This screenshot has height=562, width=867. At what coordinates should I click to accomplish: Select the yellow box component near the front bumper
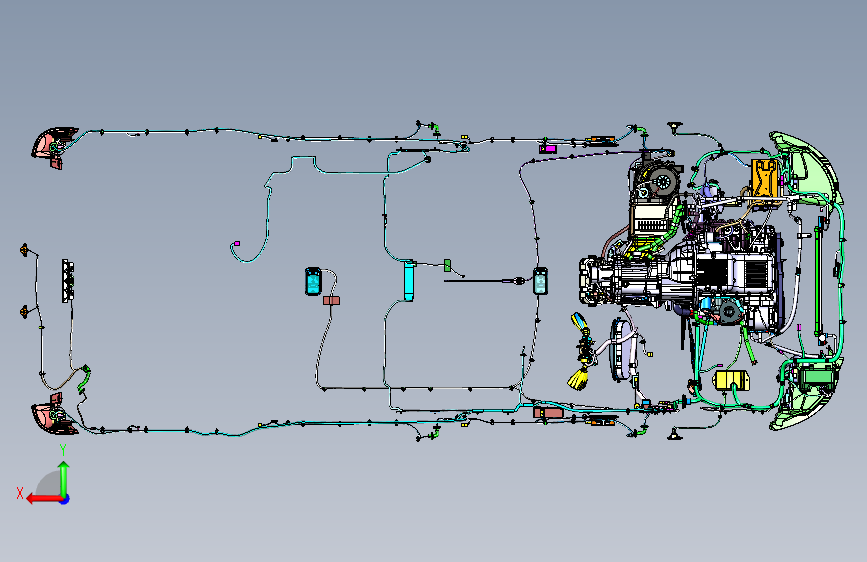click(732, 381)
